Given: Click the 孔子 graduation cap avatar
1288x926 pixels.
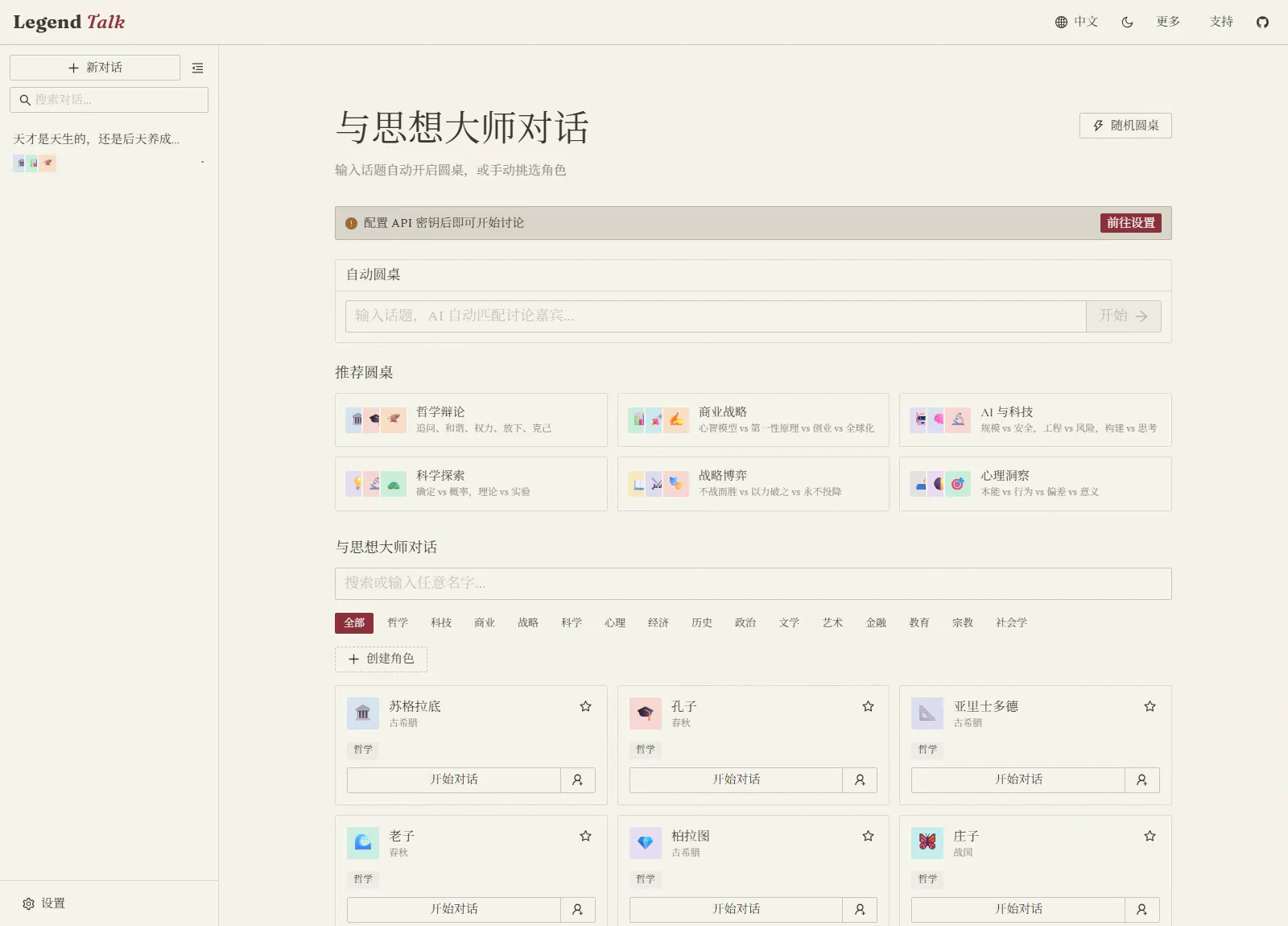Looking at the screenshot, I should tap(646, 713).
